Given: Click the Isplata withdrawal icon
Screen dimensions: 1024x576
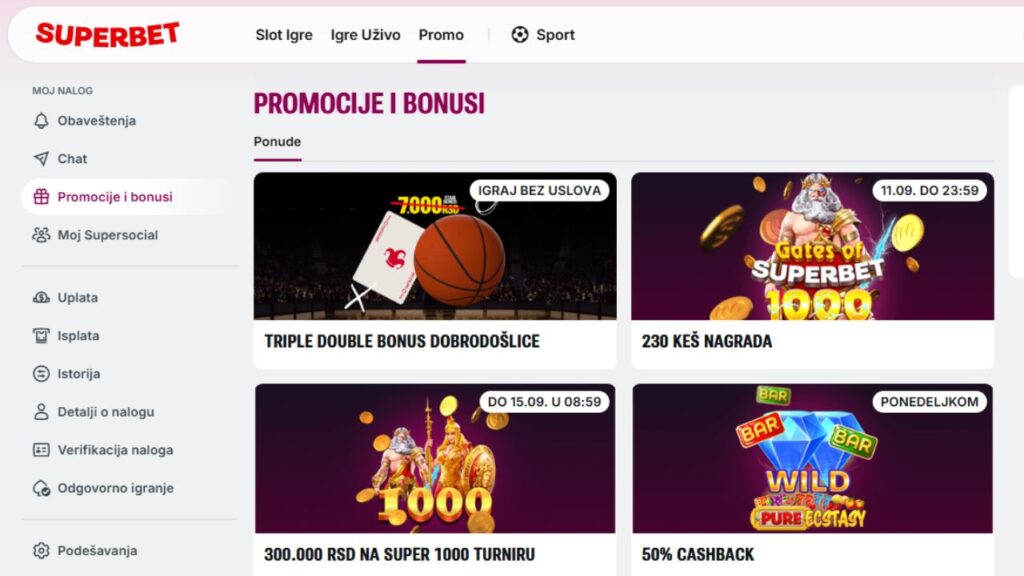Looking at the screenshot, I should click(41, 336).
